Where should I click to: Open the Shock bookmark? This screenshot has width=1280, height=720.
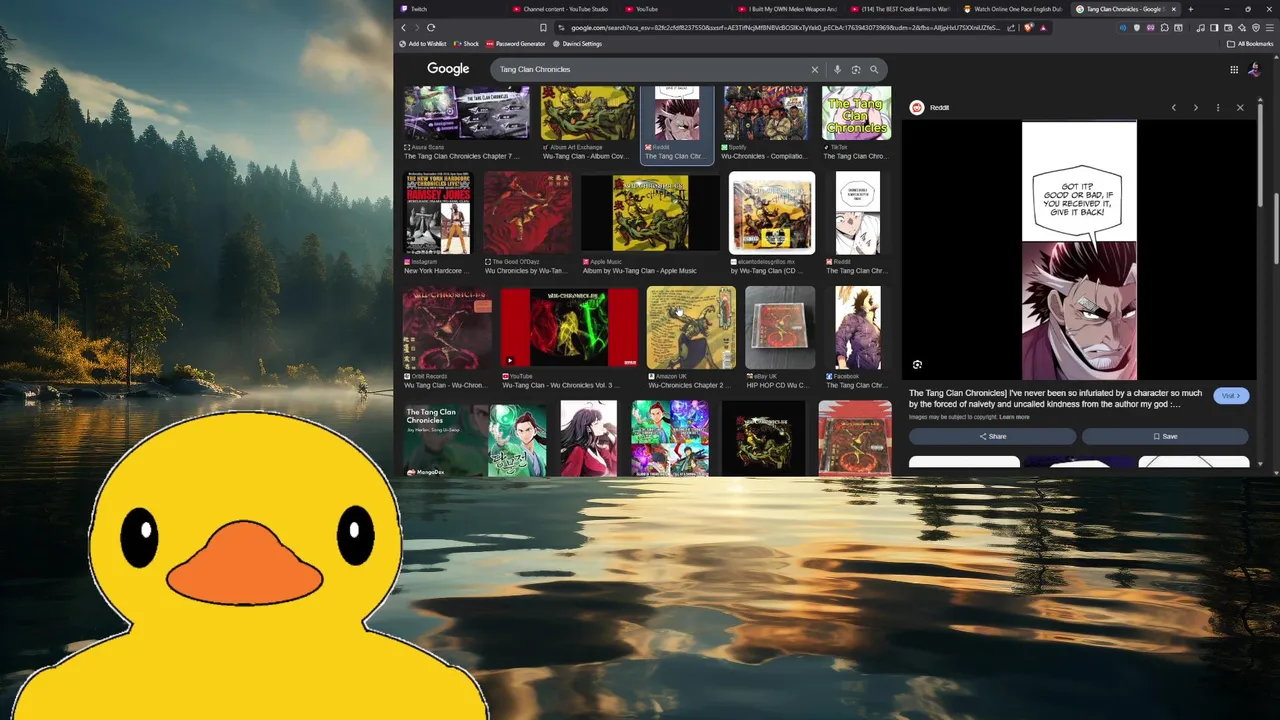pyautogui.click(x=466, y=44)
